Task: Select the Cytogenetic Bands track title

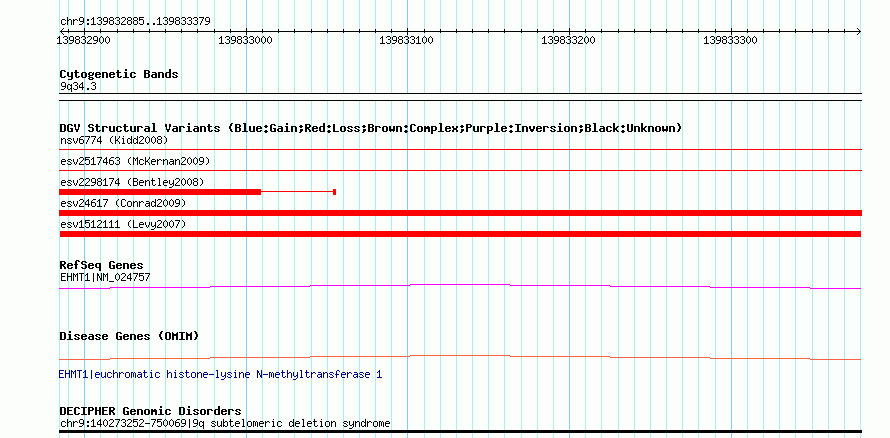Action: click(119, 74)
